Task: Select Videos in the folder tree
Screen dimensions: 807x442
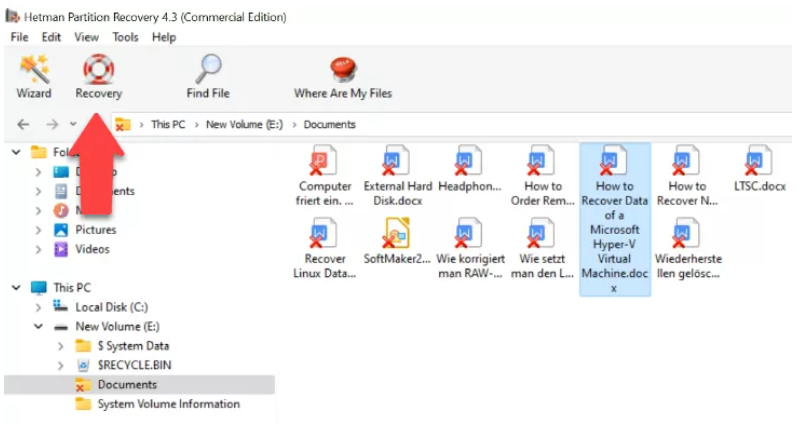Action: point(93,249)
